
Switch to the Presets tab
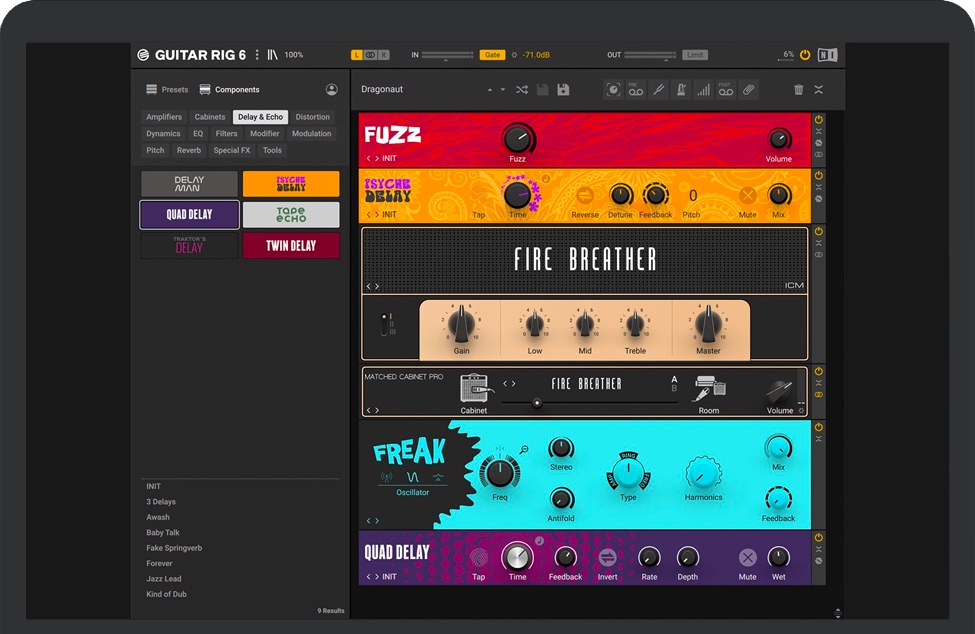pyautogui.click(x=167, y=90)
